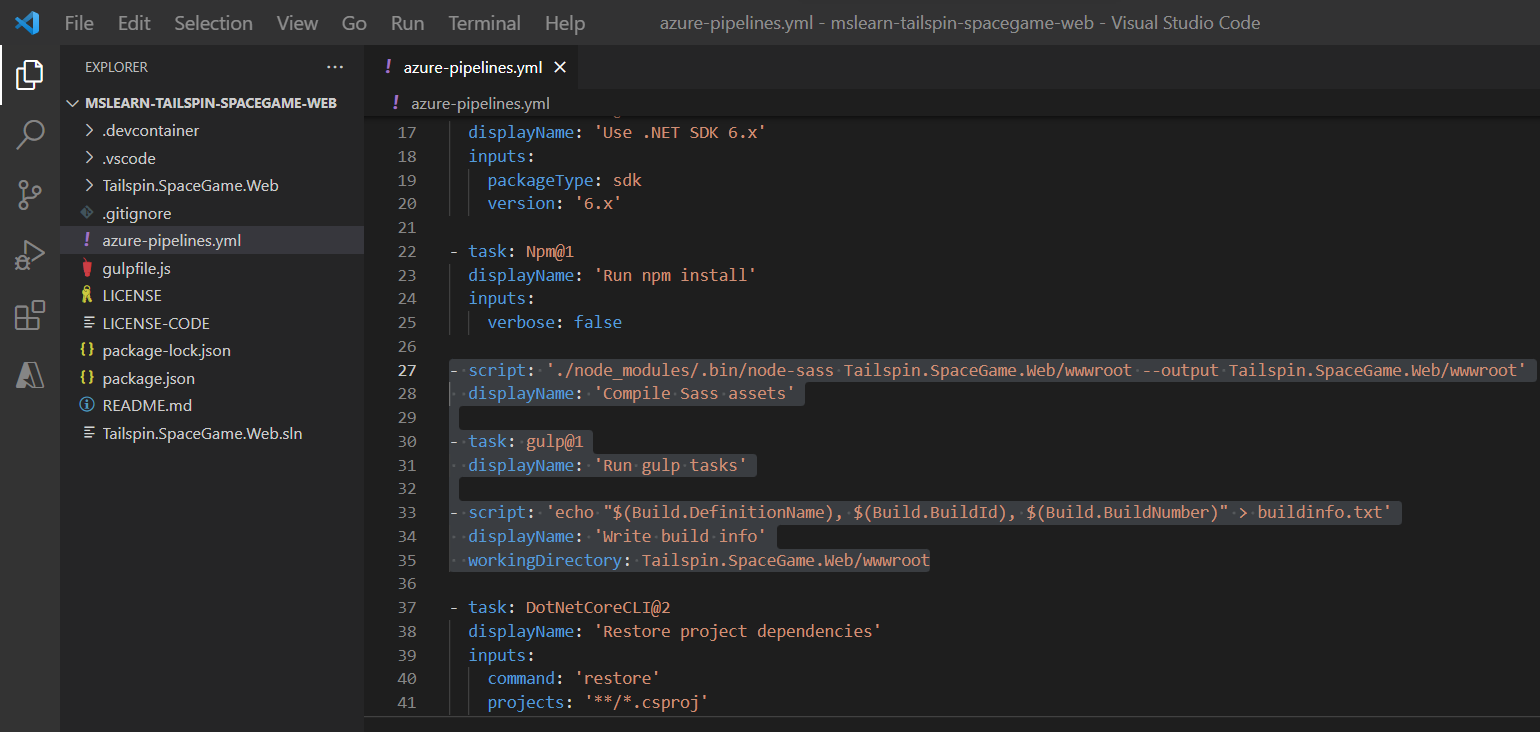Click line number 22 in the gutter
Image resolution: width=1540 pixels, height=732 pixels.
click(x=407, y=251)
